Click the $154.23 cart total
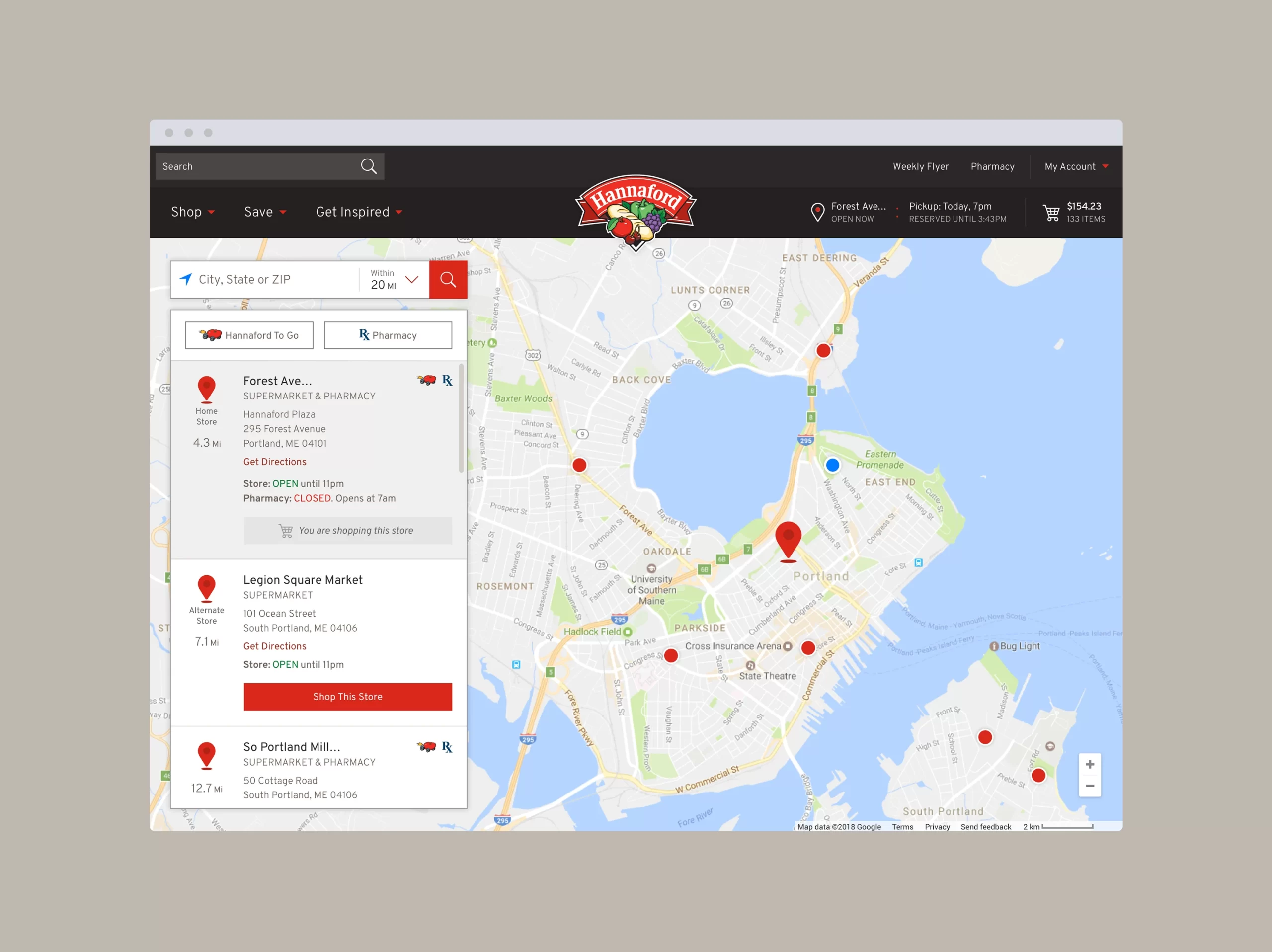The height and width of the screenshot is (952, 1272). (1084, 206)
